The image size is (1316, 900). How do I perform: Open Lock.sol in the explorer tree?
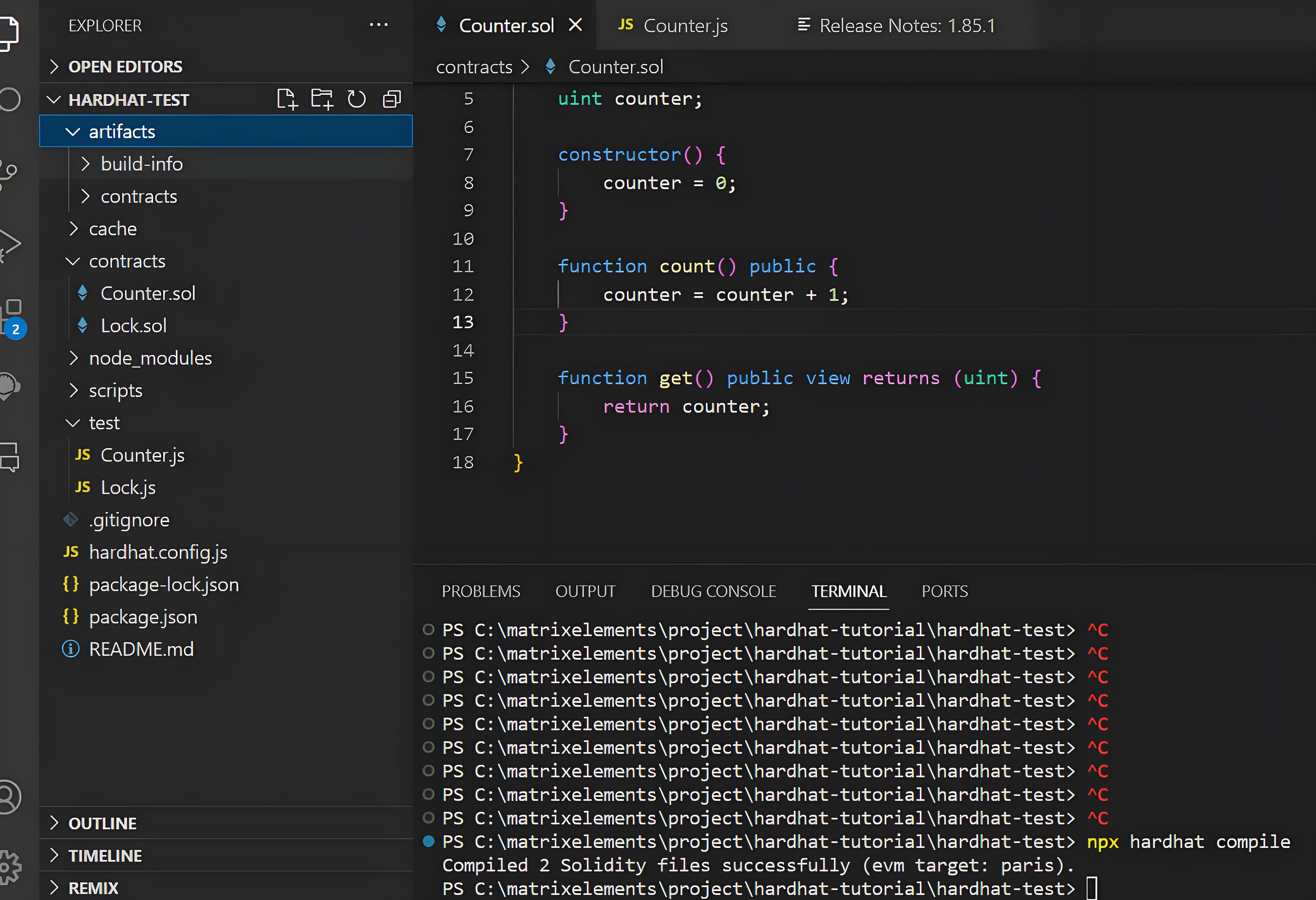point(226,326)
